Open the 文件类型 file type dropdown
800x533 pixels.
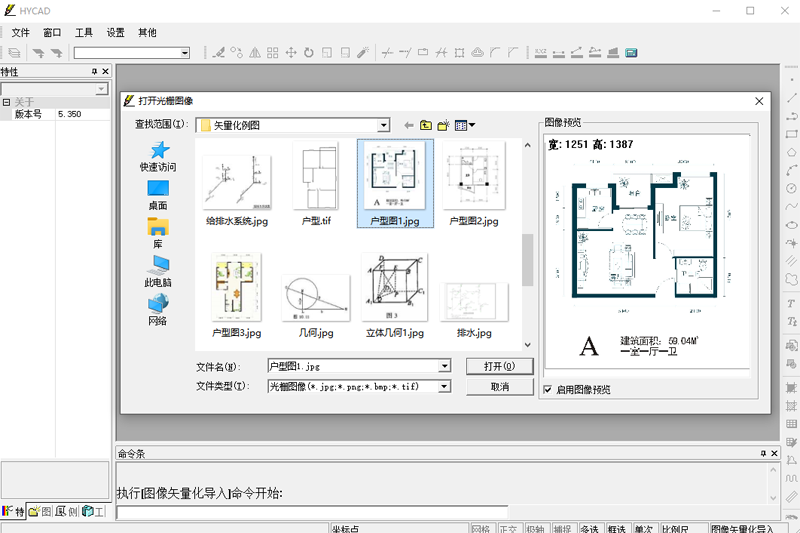(445, 386)
